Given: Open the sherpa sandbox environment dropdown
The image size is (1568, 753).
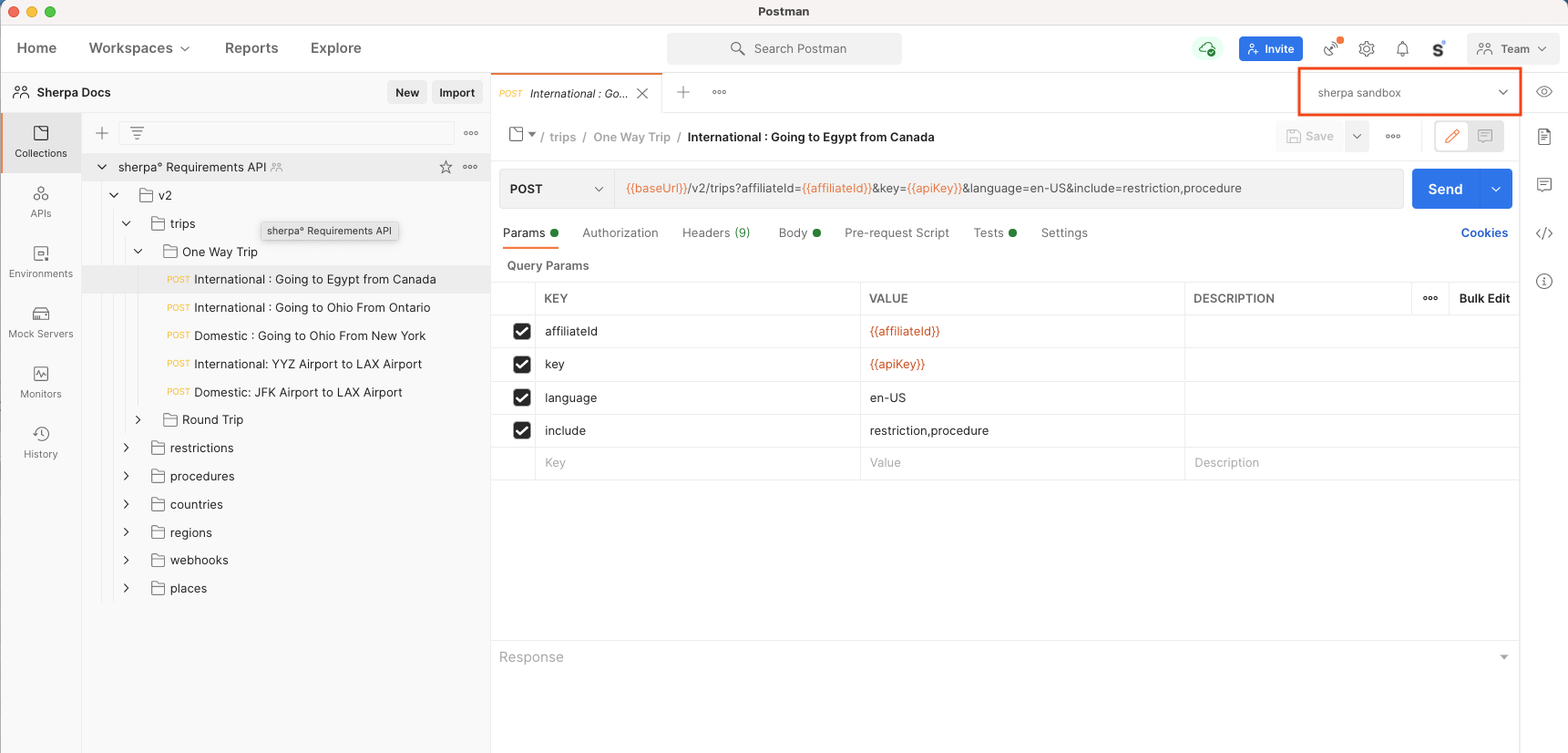Looking at the screenshot, I should coord(1409,92).
